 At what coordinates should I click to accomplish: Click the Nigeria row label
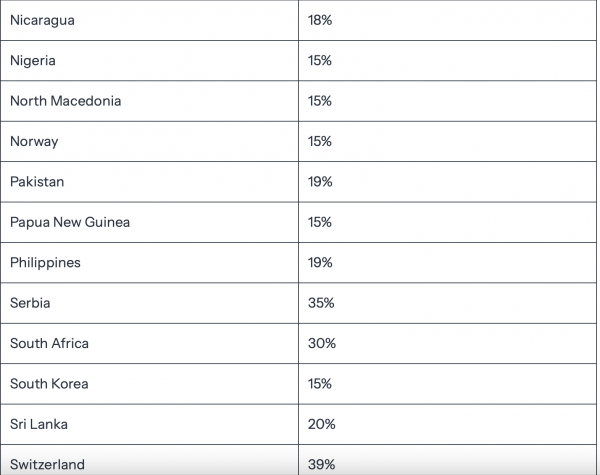click(x=33, y=61)
